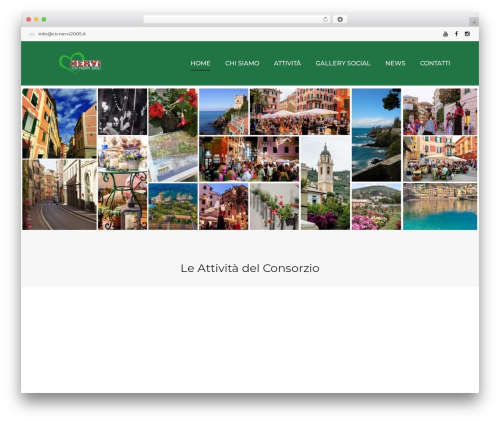Screen dimensions: 500x423
Task: Open the piazza with white umbrellas photo
Action: pyautogui.click(x=300, y=112)
